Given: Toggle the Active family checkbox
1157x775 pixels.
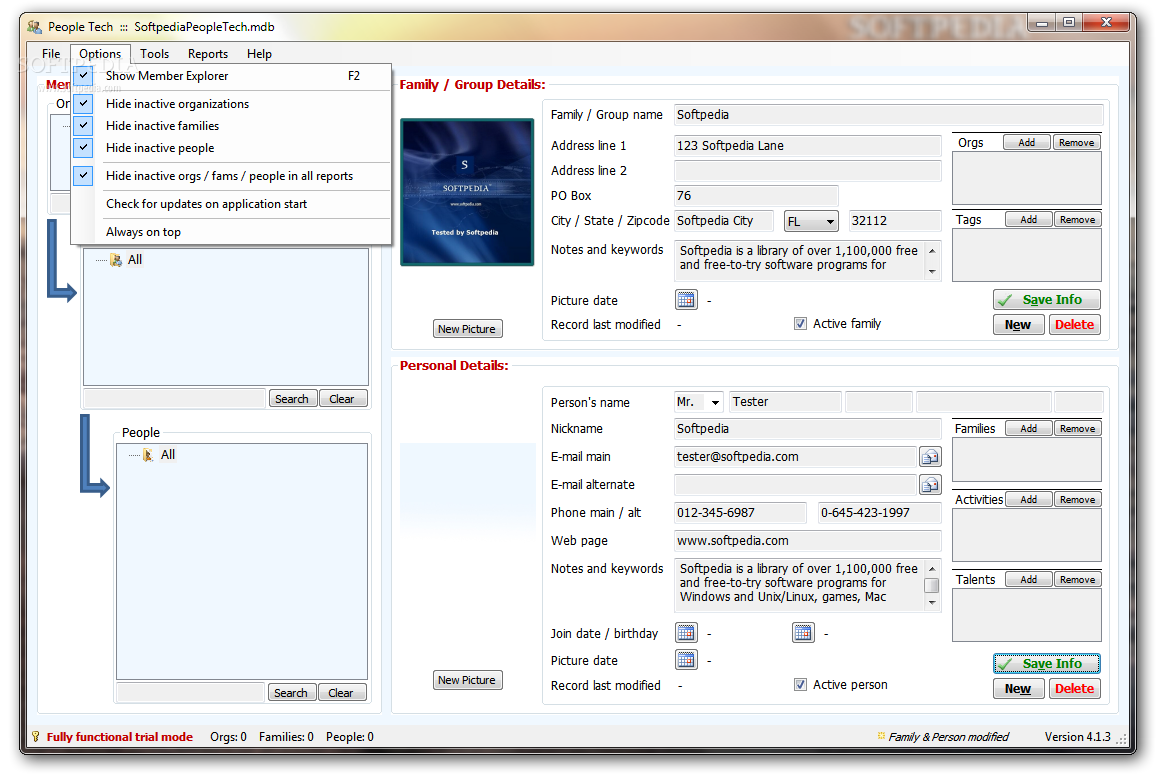Looking at the screenshot, I should point(800,323).
